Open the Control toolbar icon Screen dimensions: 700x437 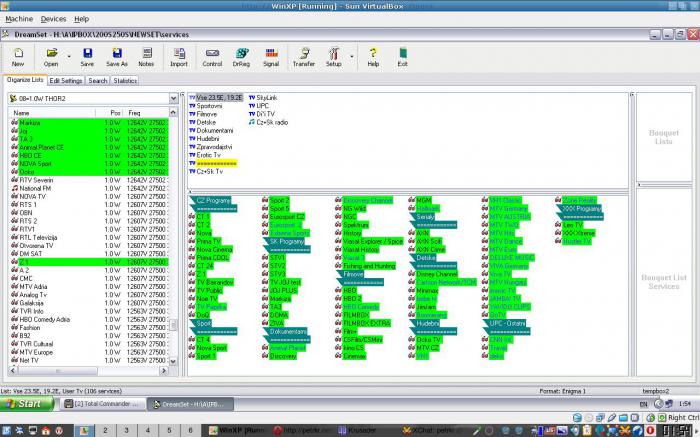point(212,57)
